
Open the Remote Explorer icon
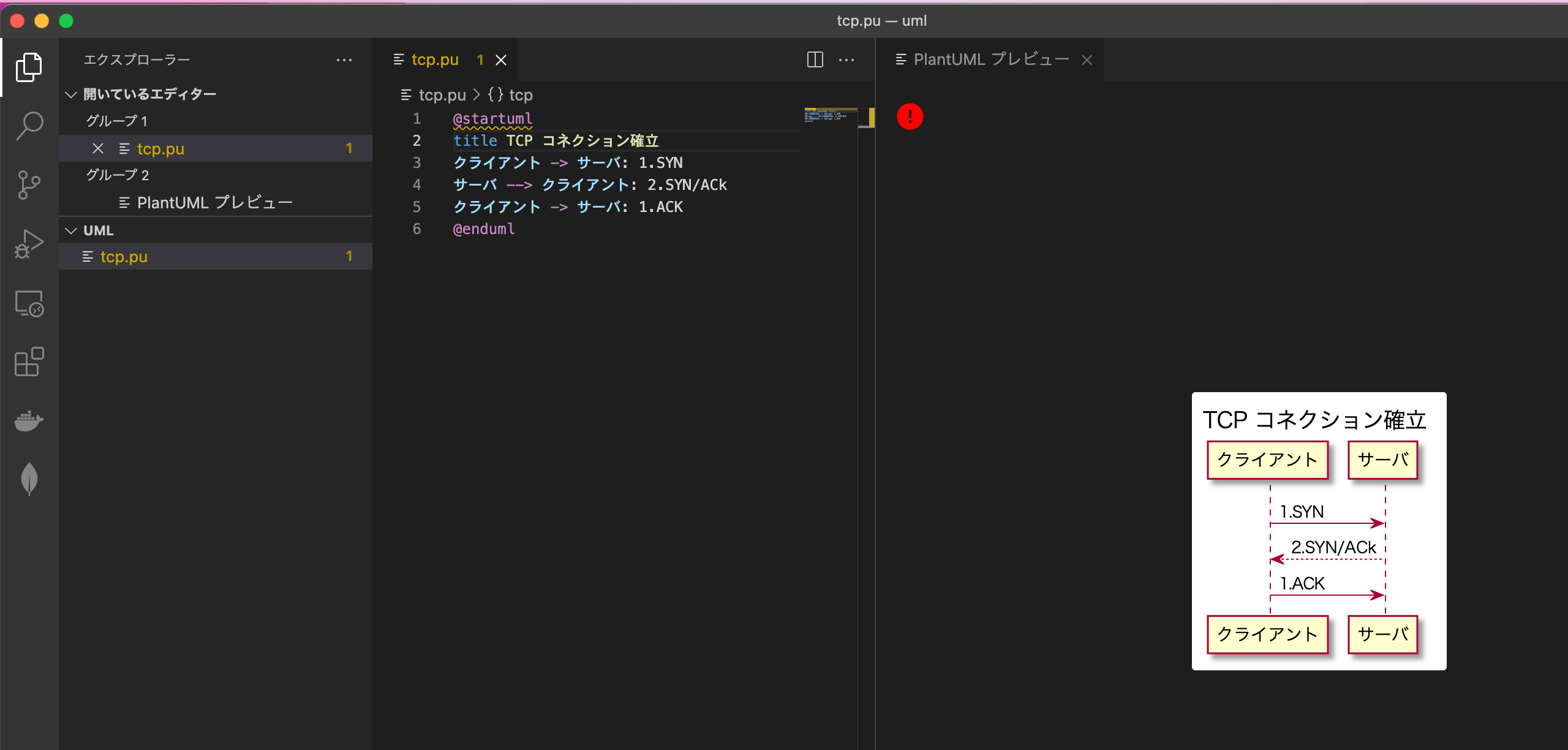pos(29,303)
